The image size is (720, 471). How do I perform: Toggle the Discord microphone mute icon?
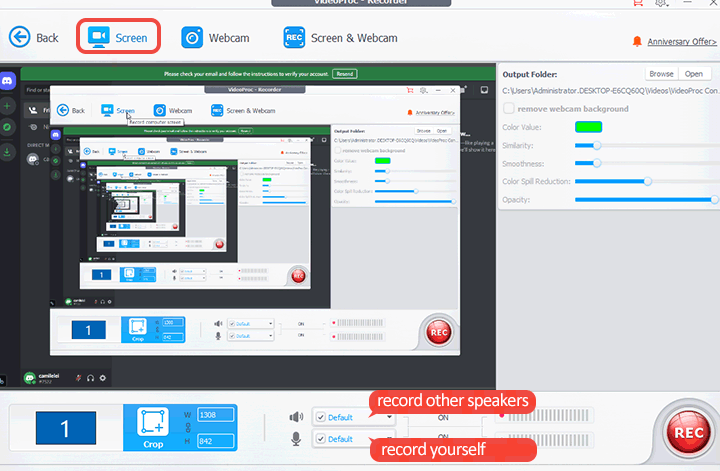tap(79, 378)
